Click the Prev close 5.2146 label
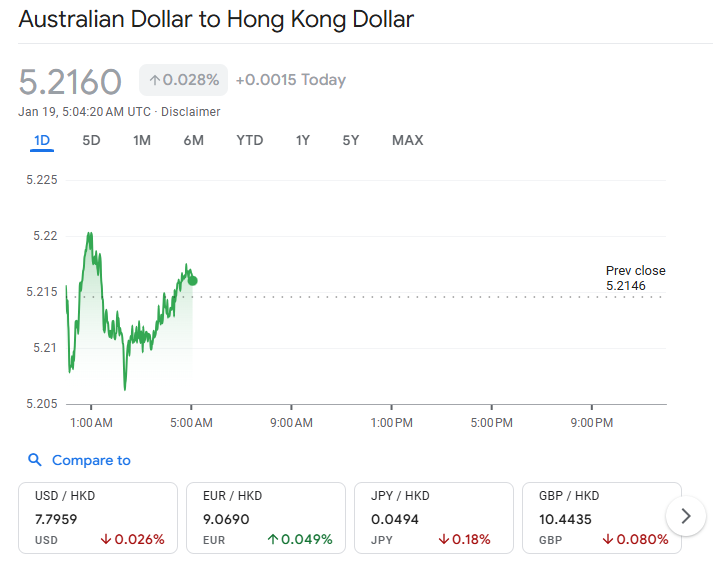This screenshot has width=713, height=563. click(635, 278)
